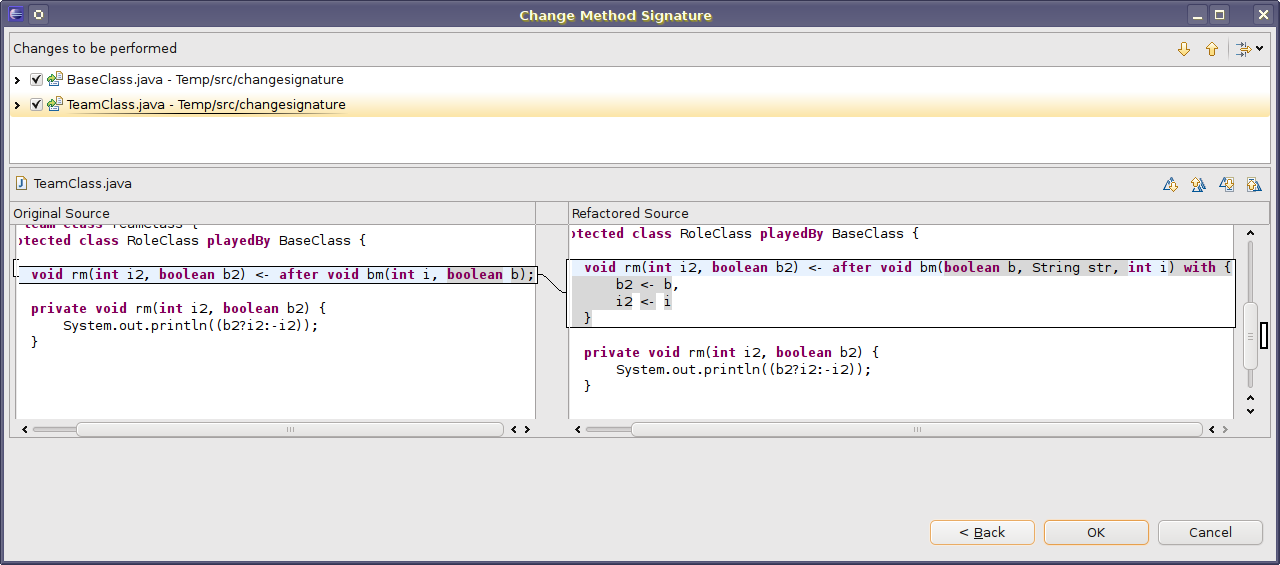The width and height of the screenshot is (1280, 565).
Task: Click the pin button in the title bar
Action: [38, 15]
